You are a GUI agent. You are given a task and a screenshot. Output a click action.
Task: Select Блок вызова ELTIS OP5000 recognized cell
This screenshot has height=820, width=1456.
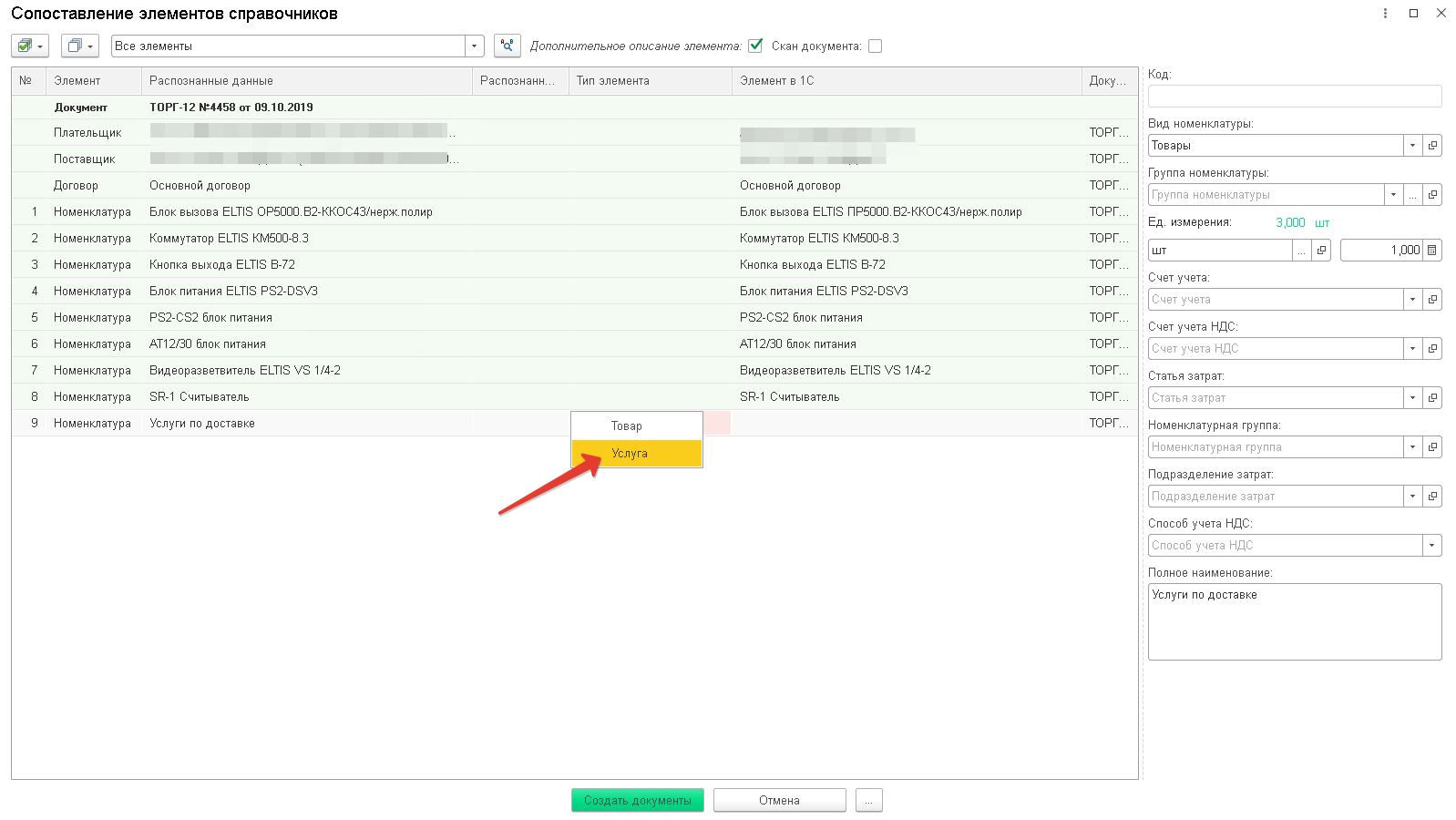coord(307,212)
